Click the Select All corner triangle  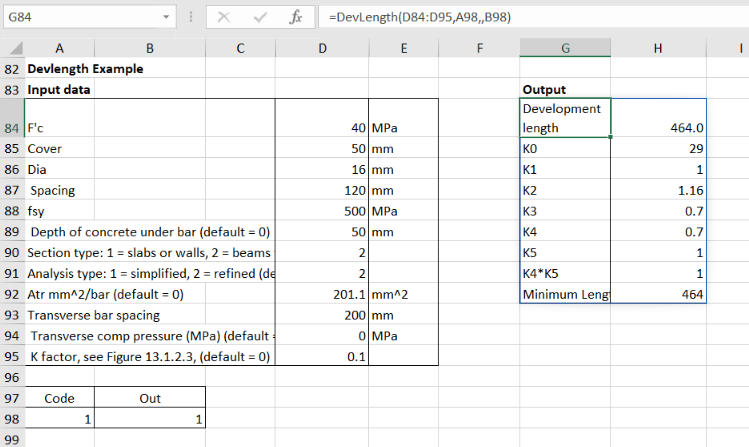(x=13, y=49)
